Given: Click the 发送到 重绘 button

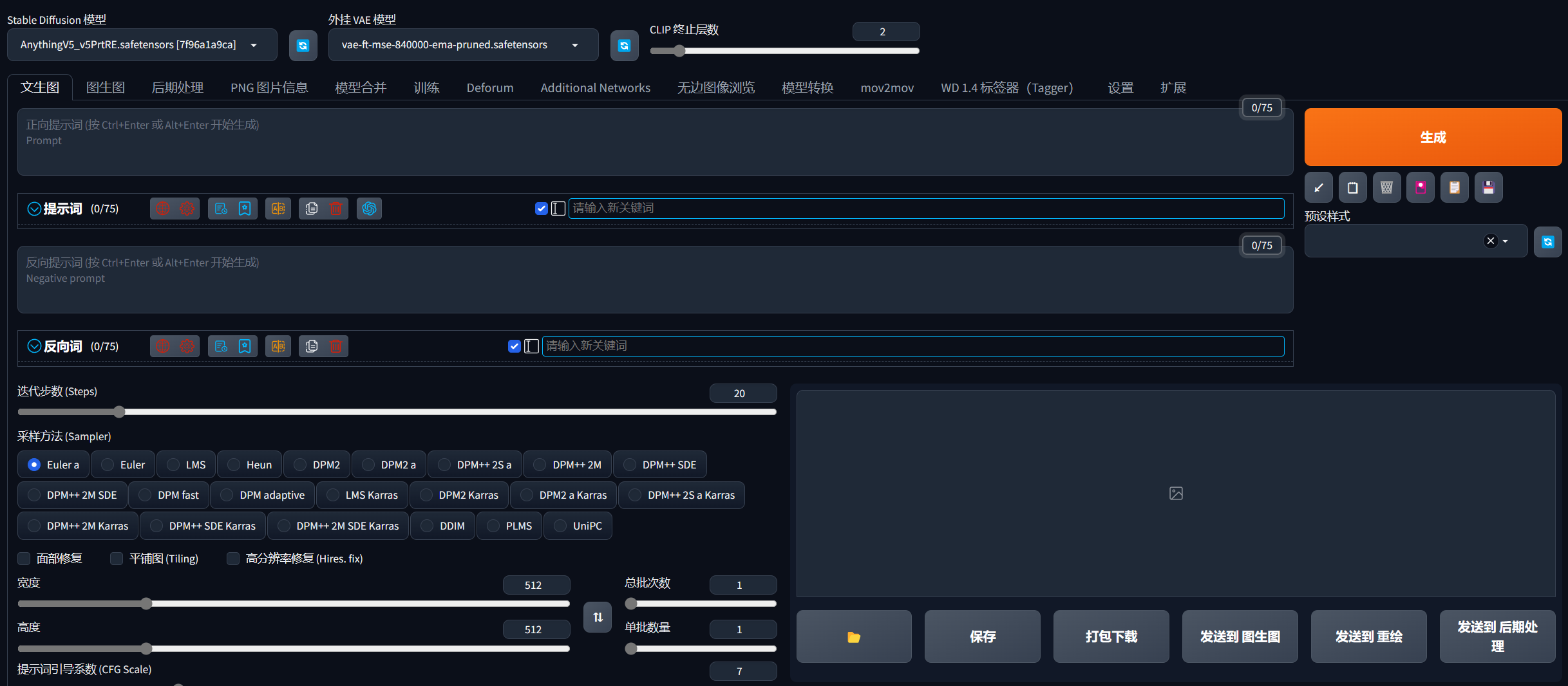Looking at the screenshot, I should pyautogui.click(x=1368, y=636).
